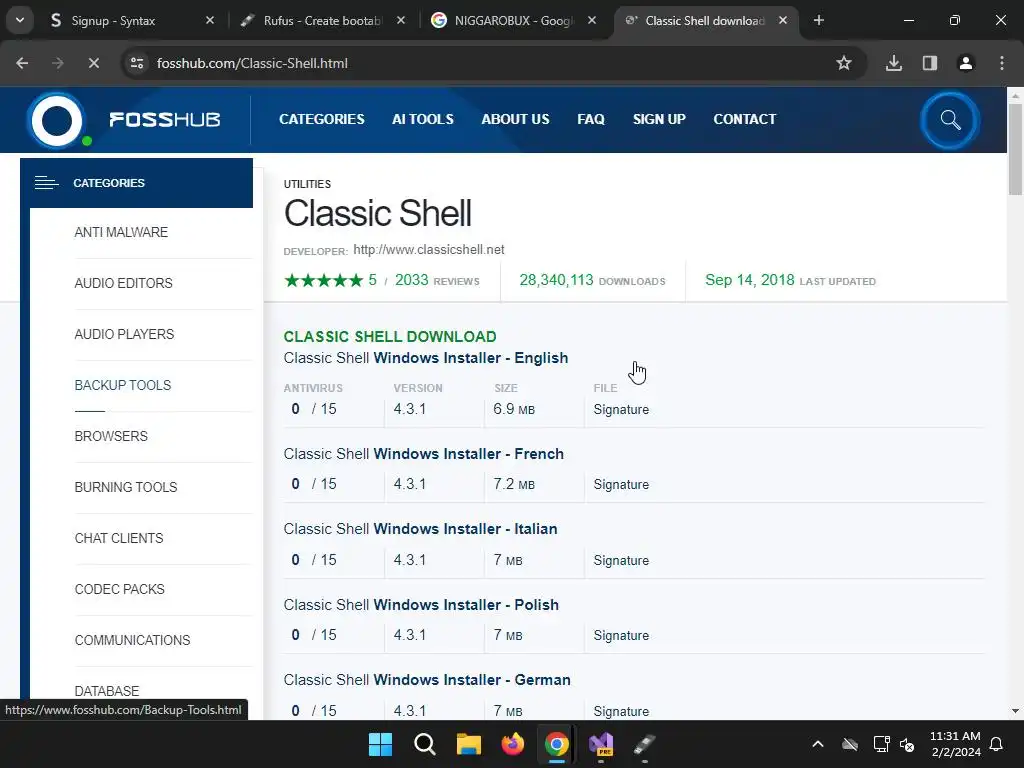Click the taskbar clock showing 11:31 AM
The width and height of the screenshot is (1024, 768).
point(955,744)
